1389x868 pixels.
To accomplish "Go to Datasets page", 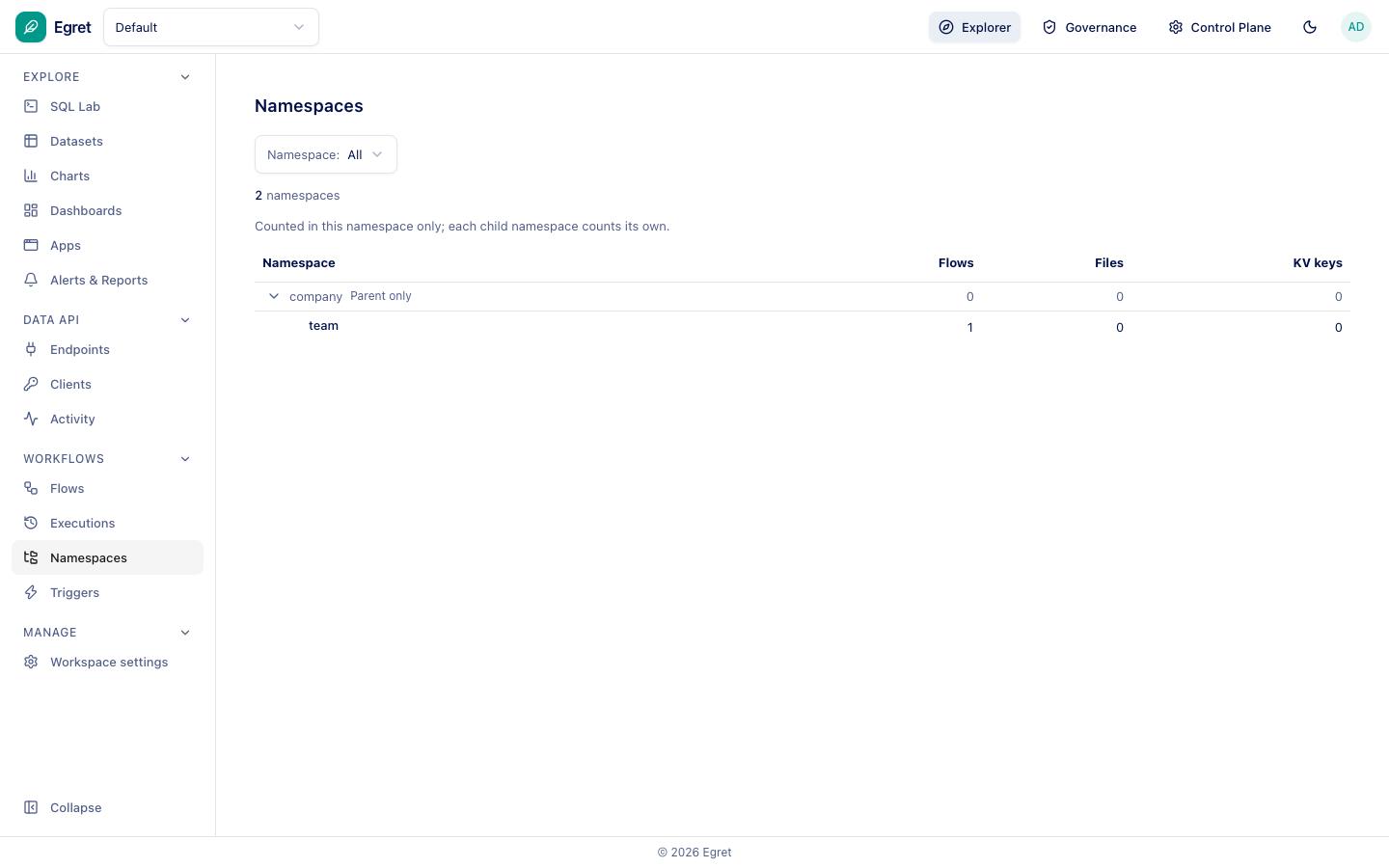I will pos(107,141).
